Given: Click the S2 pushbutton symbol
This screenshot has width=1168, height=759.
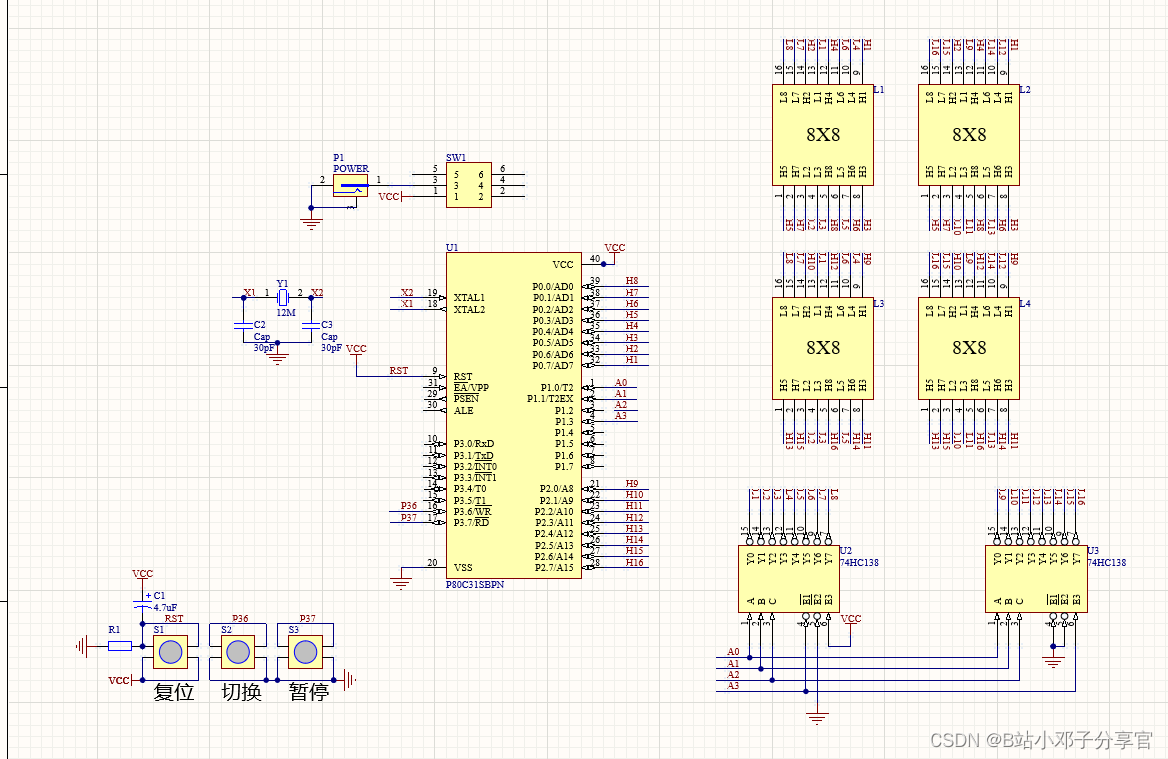Looking at the screenshot, I should (238, 652).
